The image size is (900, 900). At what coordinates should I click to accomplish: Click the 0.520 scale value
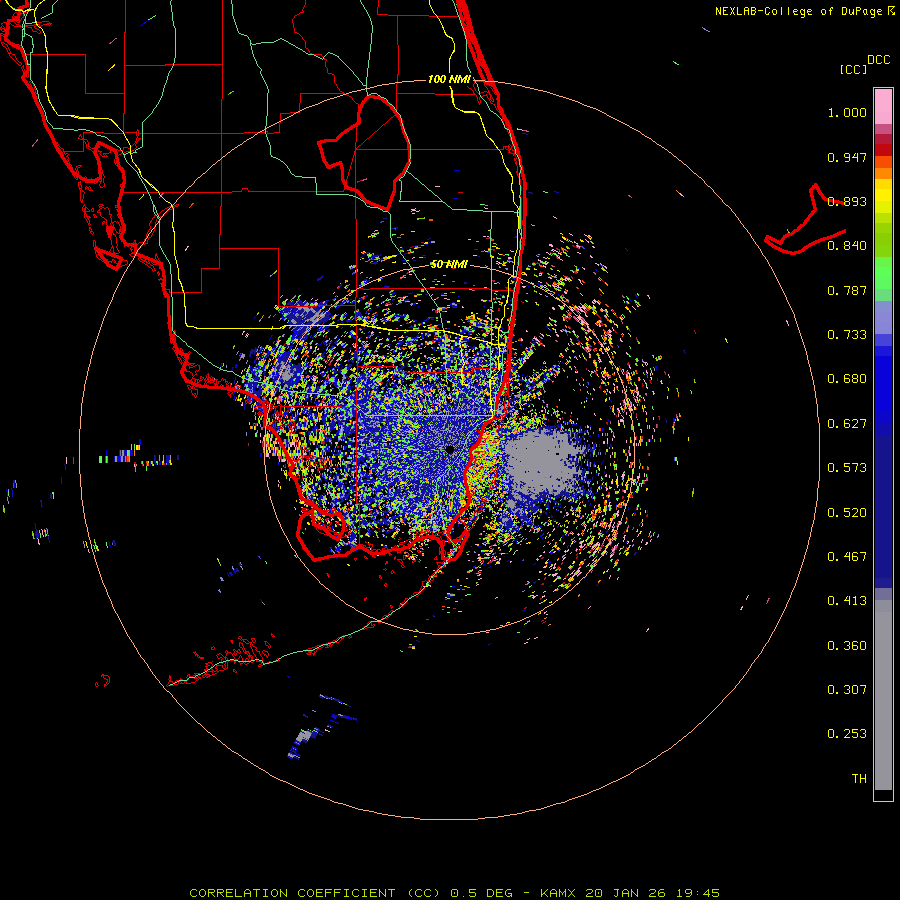click(847, 513)
